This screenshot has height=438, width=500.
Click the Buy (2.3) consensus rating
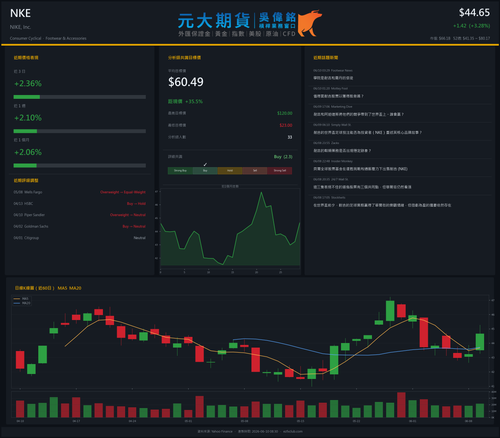[x=283, y=157]
